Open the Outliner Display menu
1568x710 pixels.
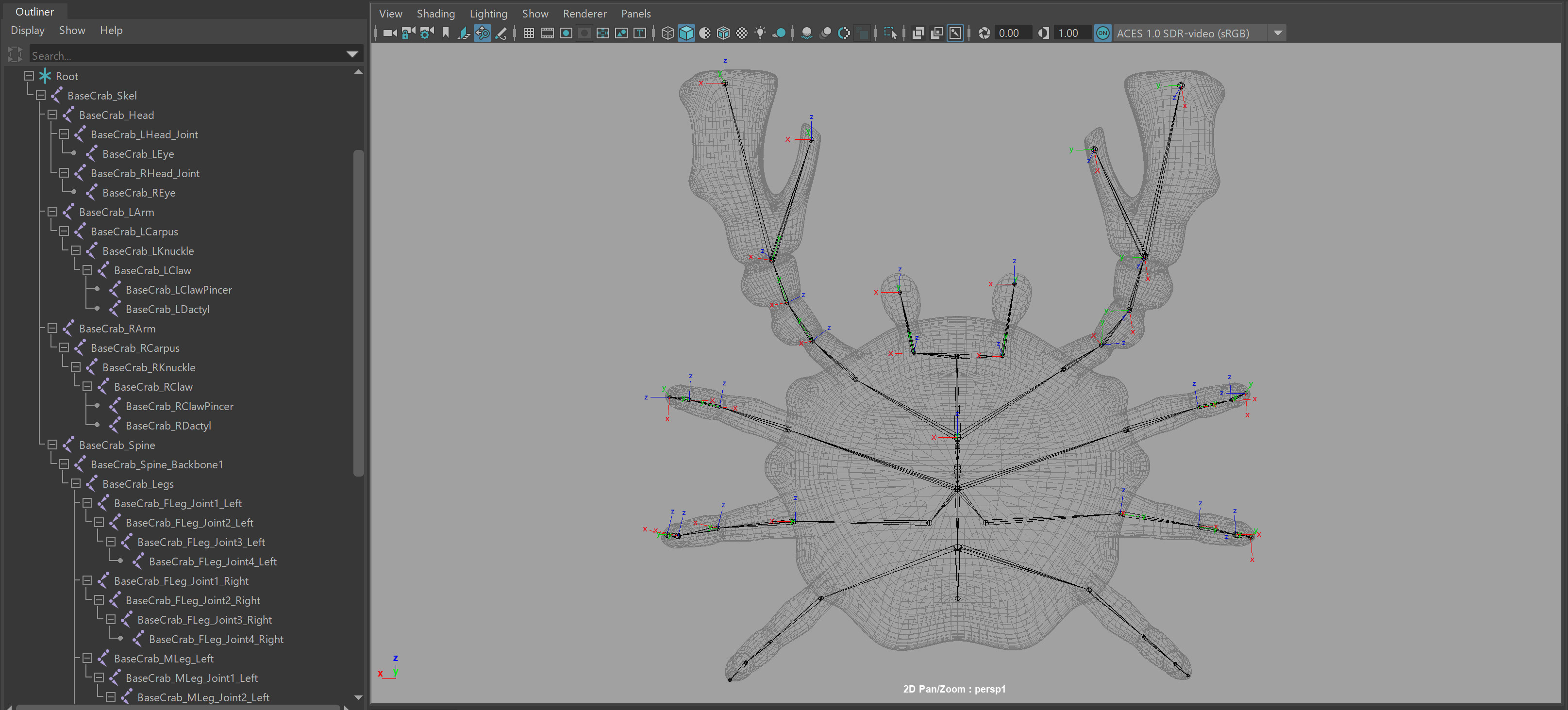(x=27, y=31)
